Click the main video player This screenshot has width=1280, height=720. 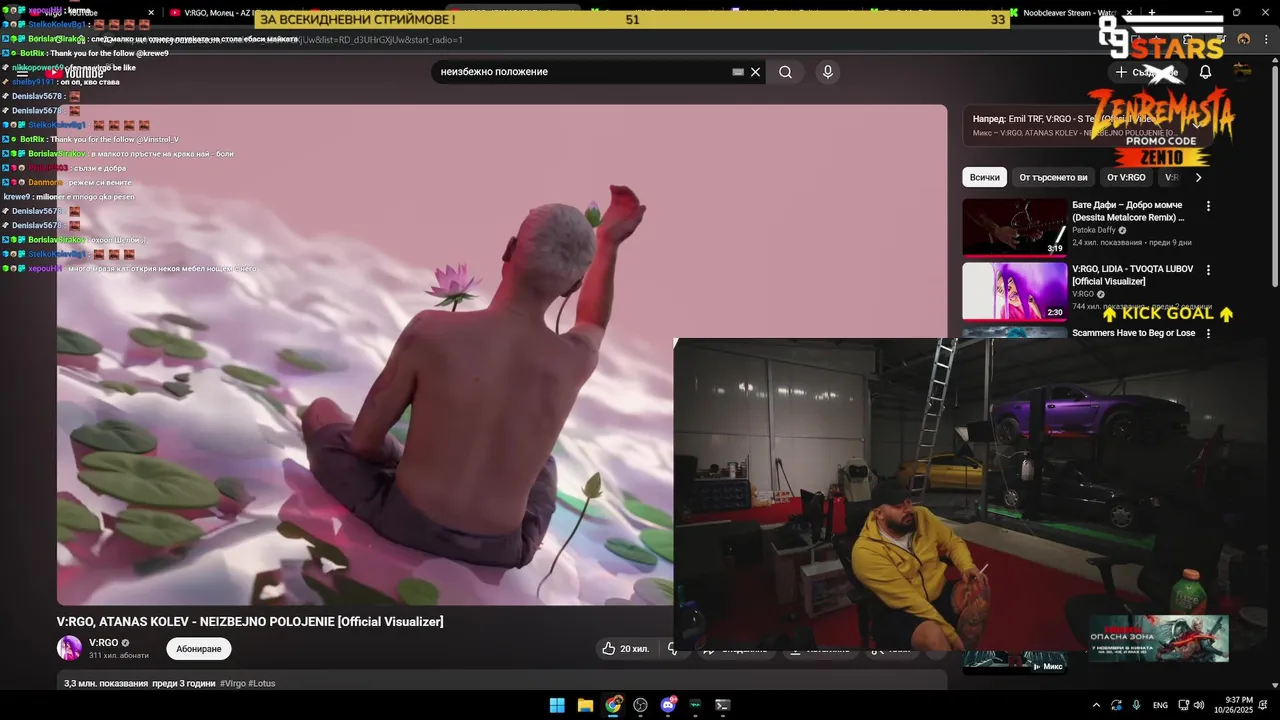(502, 354)
